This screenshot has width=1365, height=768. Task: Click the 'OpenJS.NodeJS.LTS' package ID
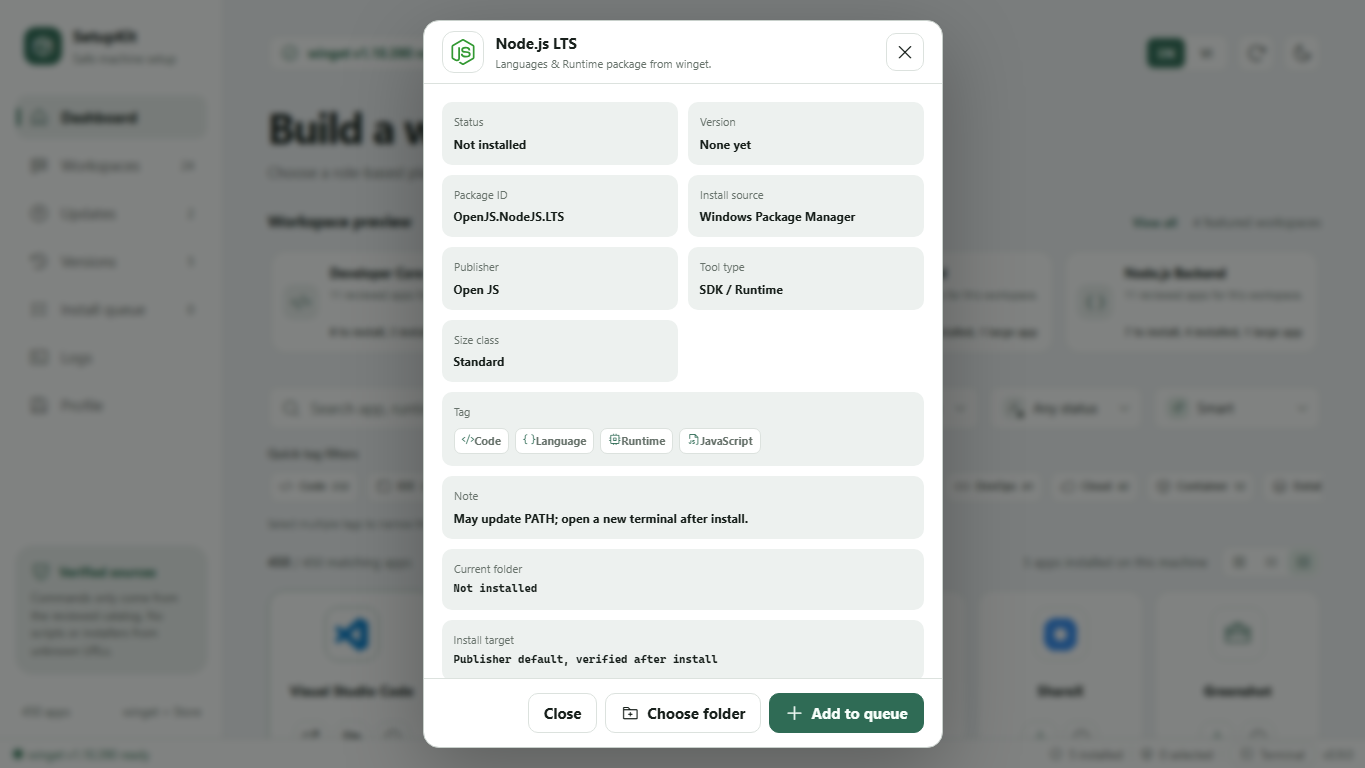tap(509, 217)
